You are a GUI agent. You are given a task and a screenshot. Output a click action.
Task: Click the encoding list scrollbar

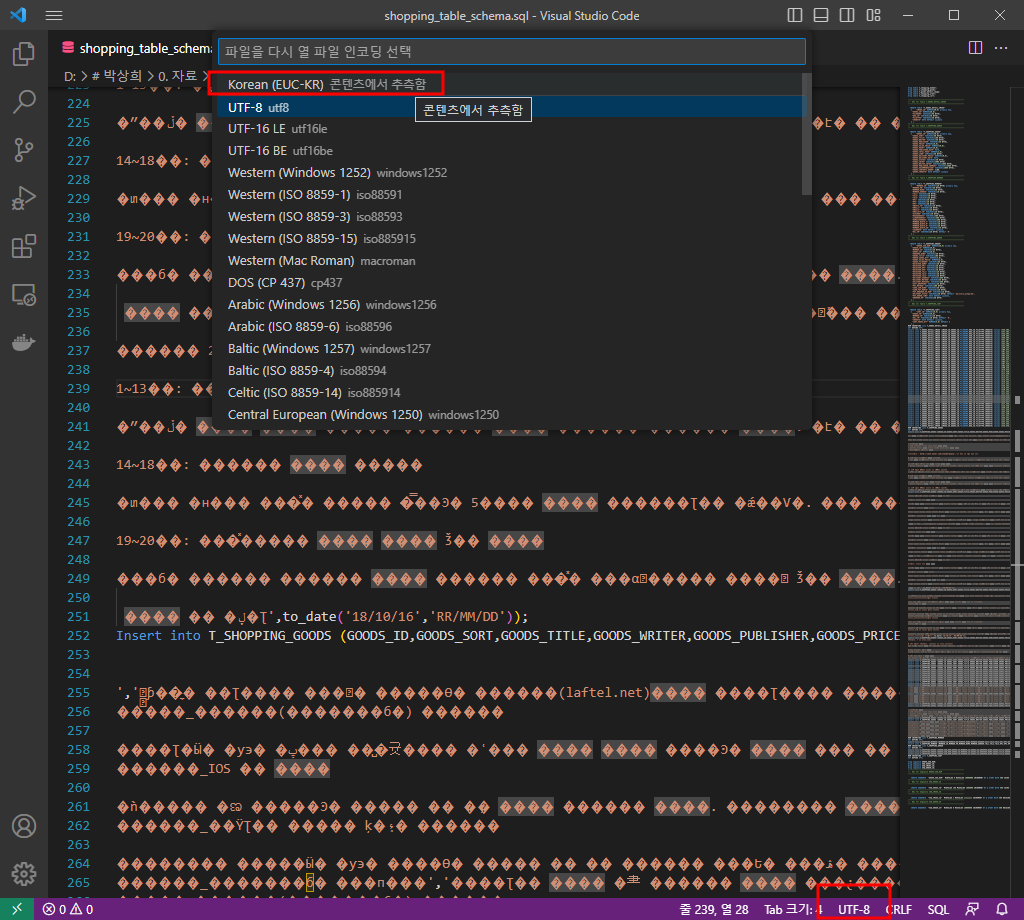coord(807,134)
